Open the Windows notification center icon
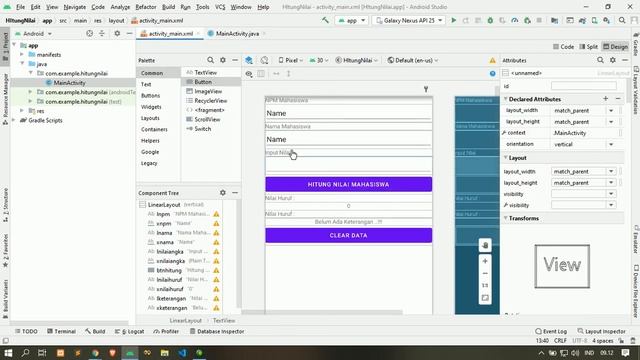640x360 pixels. coord(625,353)
